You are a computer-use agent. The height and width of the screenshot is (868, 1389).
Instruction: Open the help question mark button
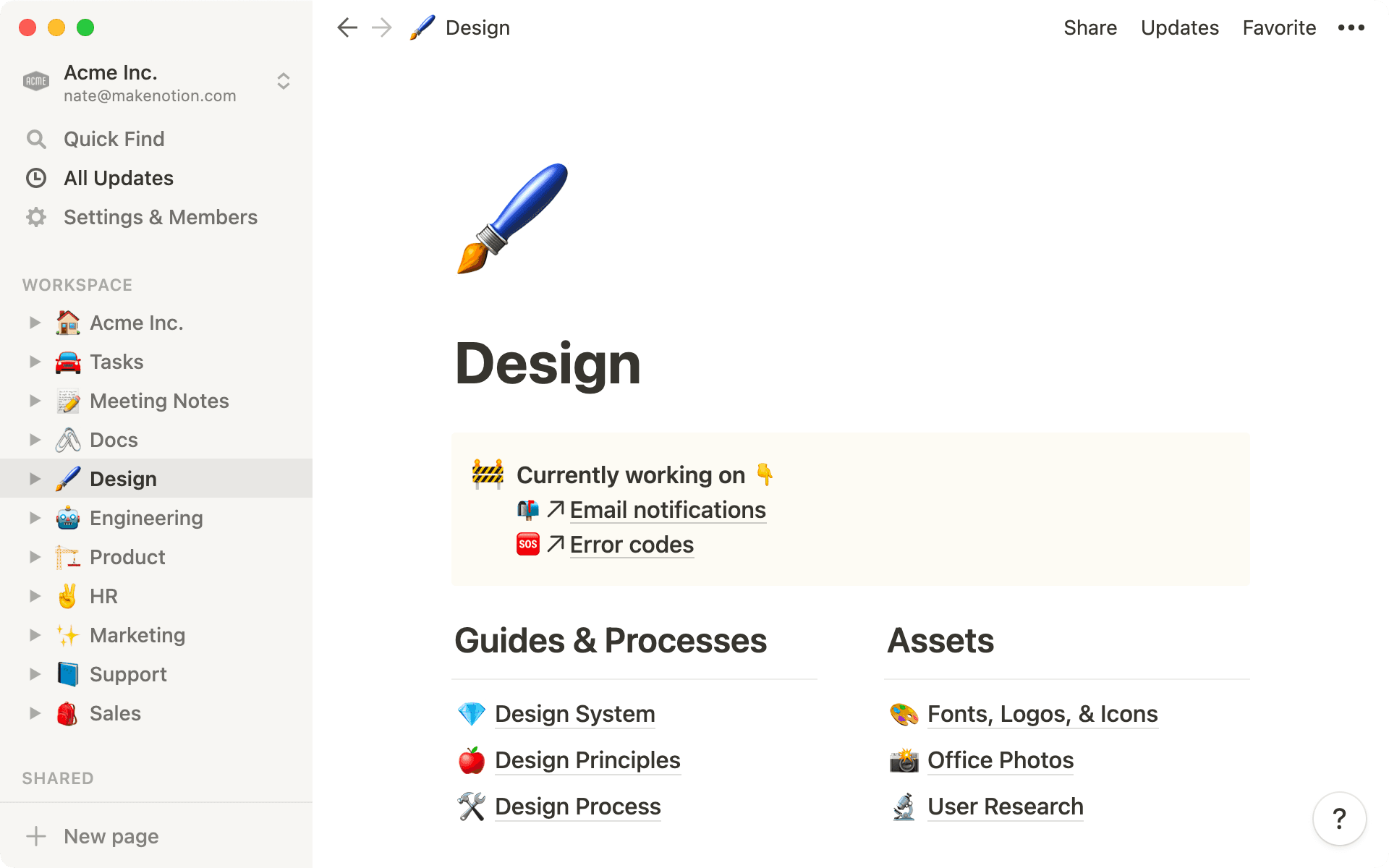point(1338,819)
